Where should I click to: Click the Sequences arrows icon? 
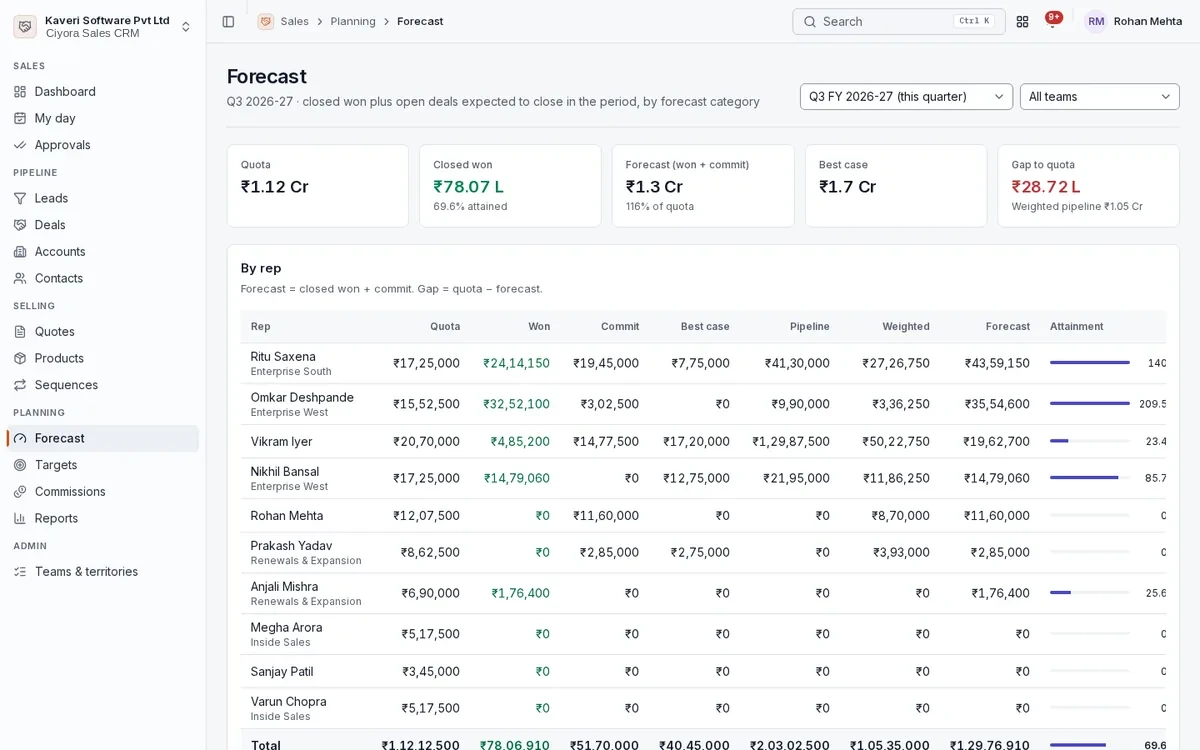coord(20,385)
